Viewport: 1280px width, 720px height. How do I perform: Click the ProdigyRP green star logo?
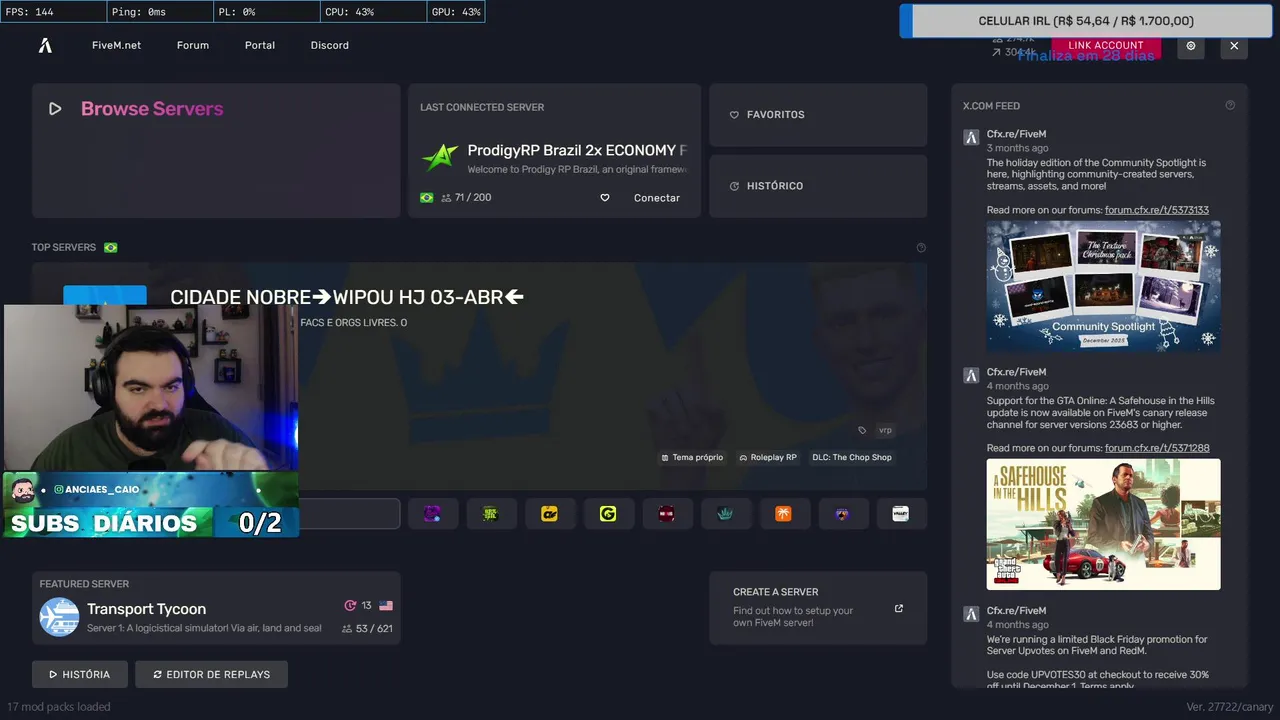click(x=439, y=158)
